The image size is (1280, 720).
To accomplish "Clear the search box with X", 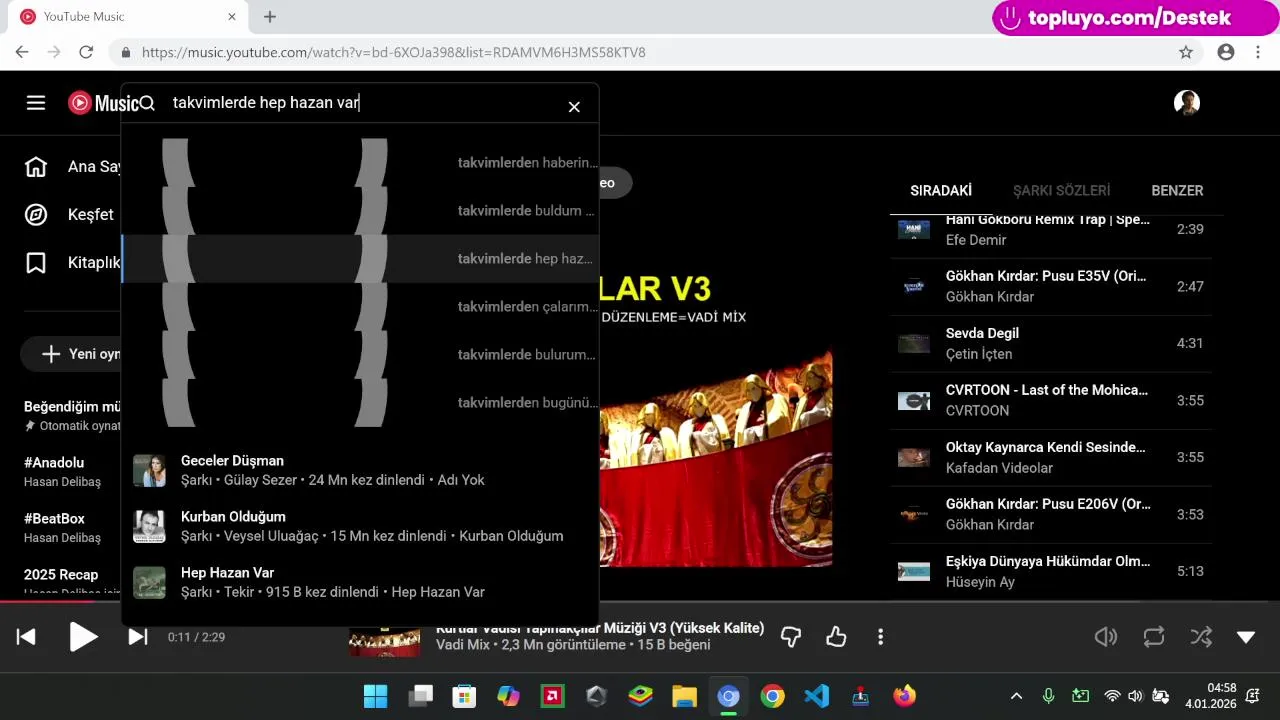I will pyautogui.click(x=574, y=106).
